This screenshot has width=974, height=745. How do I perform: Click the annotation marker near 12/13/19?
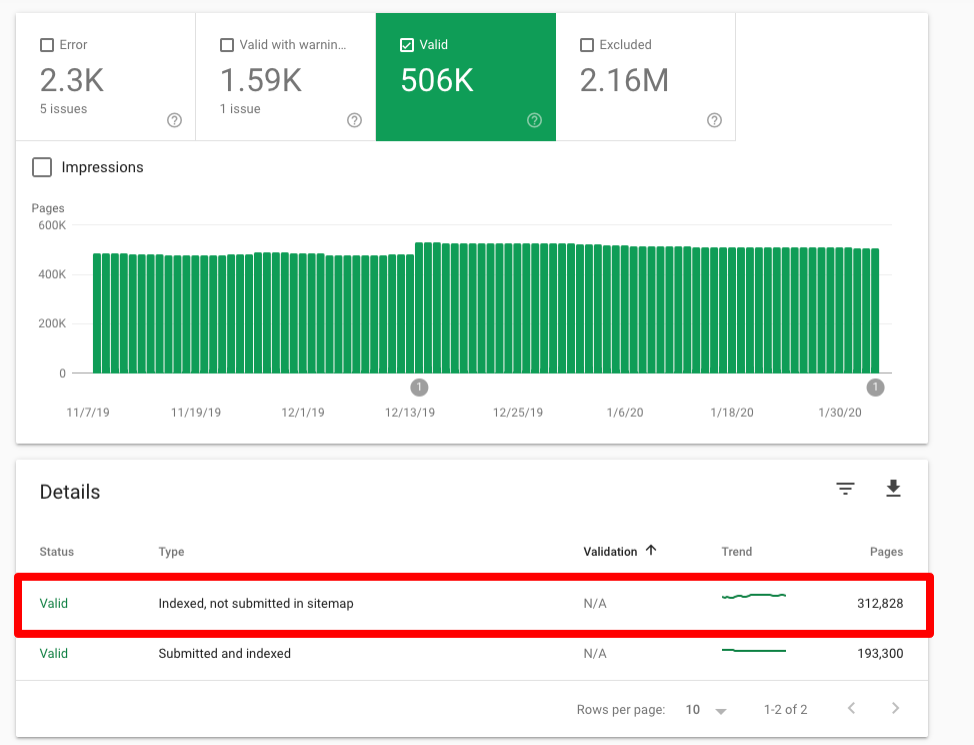420,388
